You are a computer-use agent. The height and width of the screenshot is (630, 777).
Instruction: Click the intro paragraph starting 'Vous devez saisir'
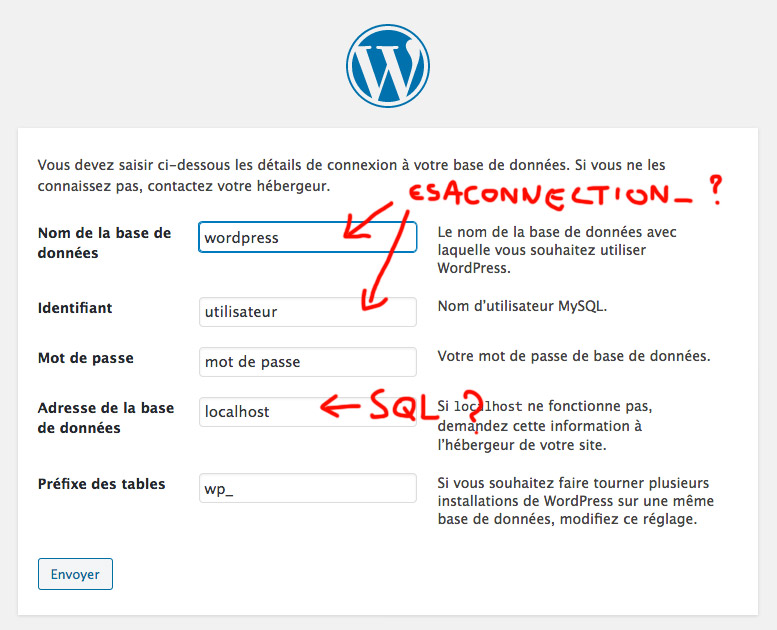click(x=351, y=175)
